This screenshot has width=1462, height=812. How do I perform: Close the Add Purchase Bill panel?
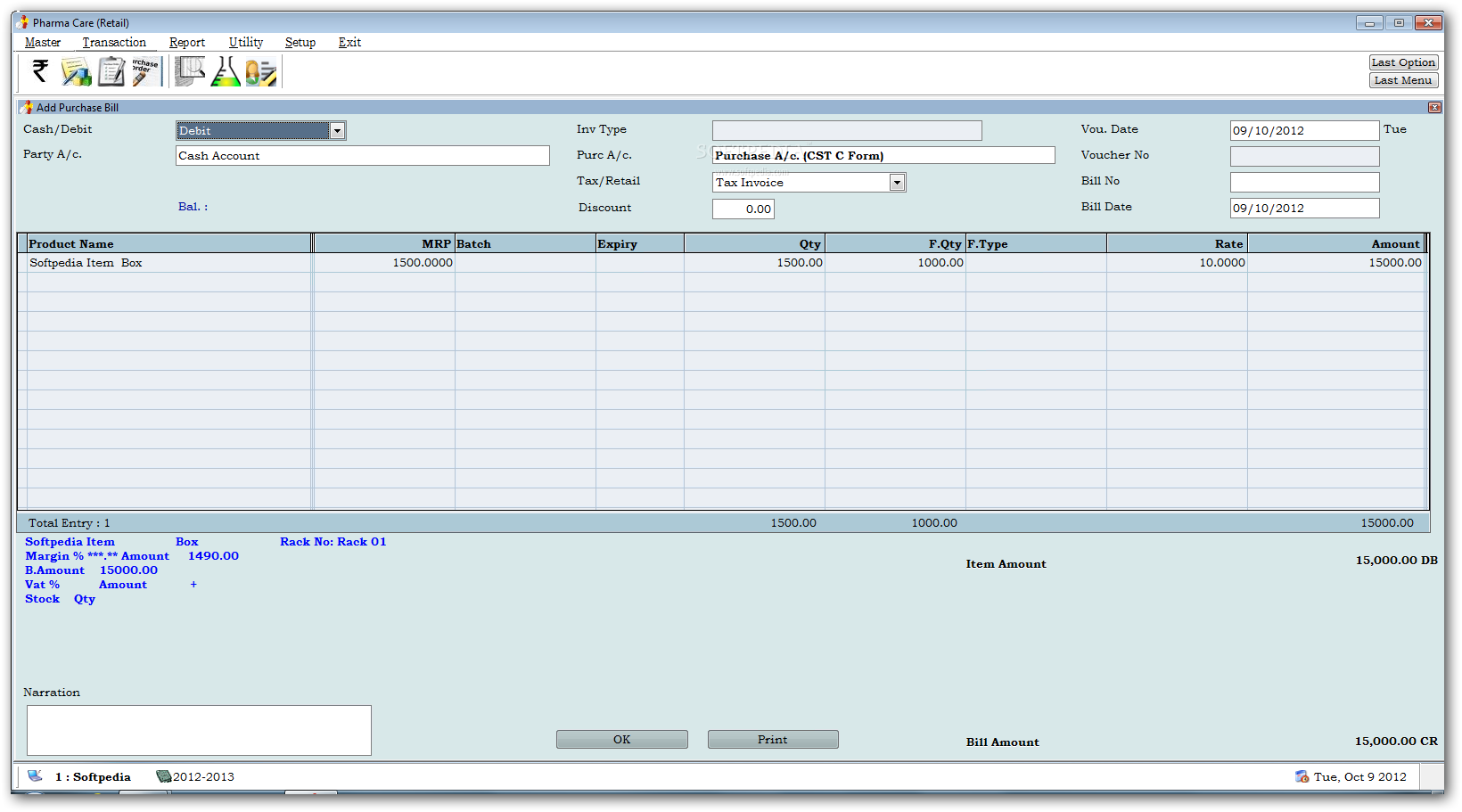tap(1434, 107)
